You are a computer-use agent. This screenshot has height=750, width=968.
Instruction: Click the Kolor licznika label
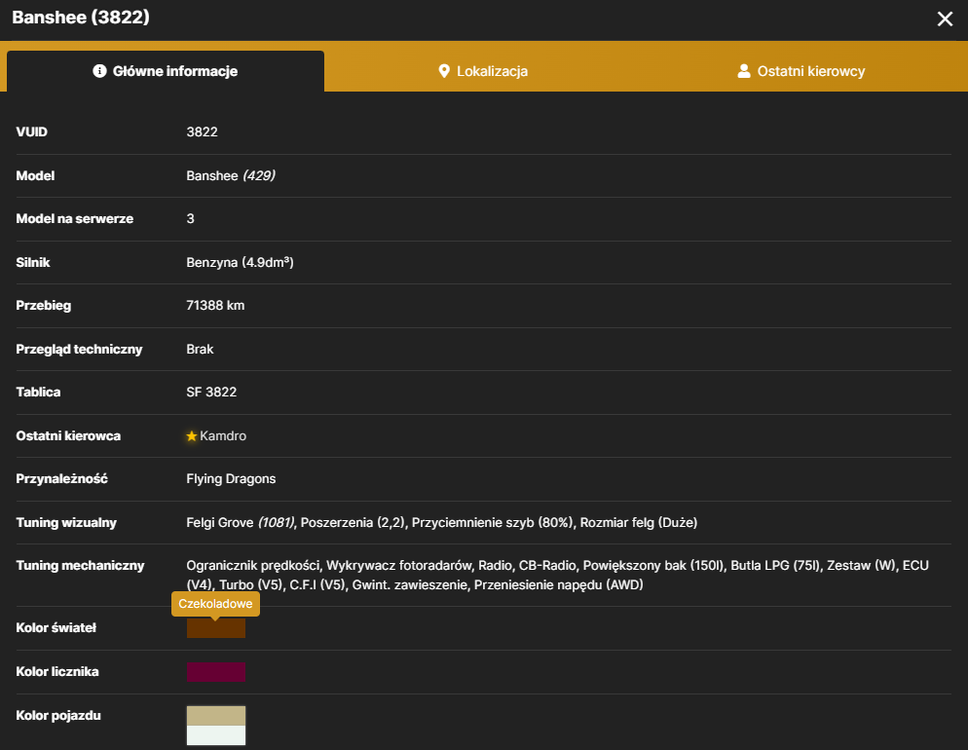[x=57, y=672]
